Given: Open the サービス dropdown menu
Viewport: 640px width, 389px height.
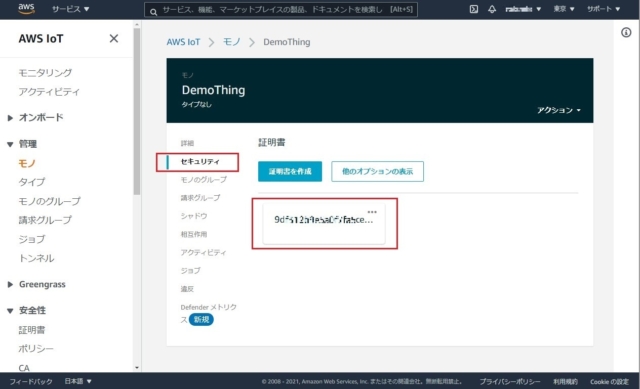Looking at the screenshot, I should coord(70,9).
